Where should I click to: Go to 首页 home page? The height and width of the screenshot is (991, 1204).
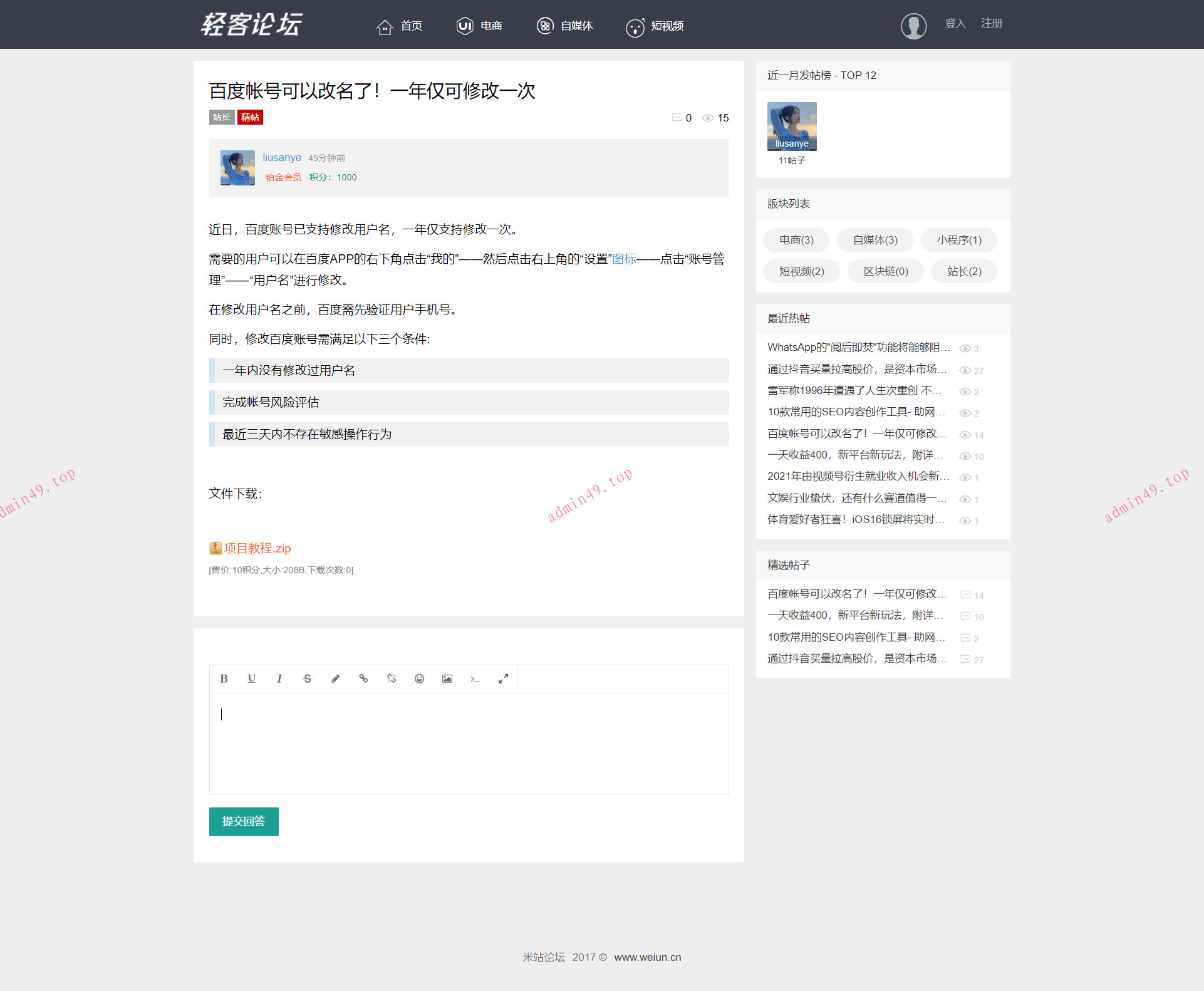tap(400, 26)
